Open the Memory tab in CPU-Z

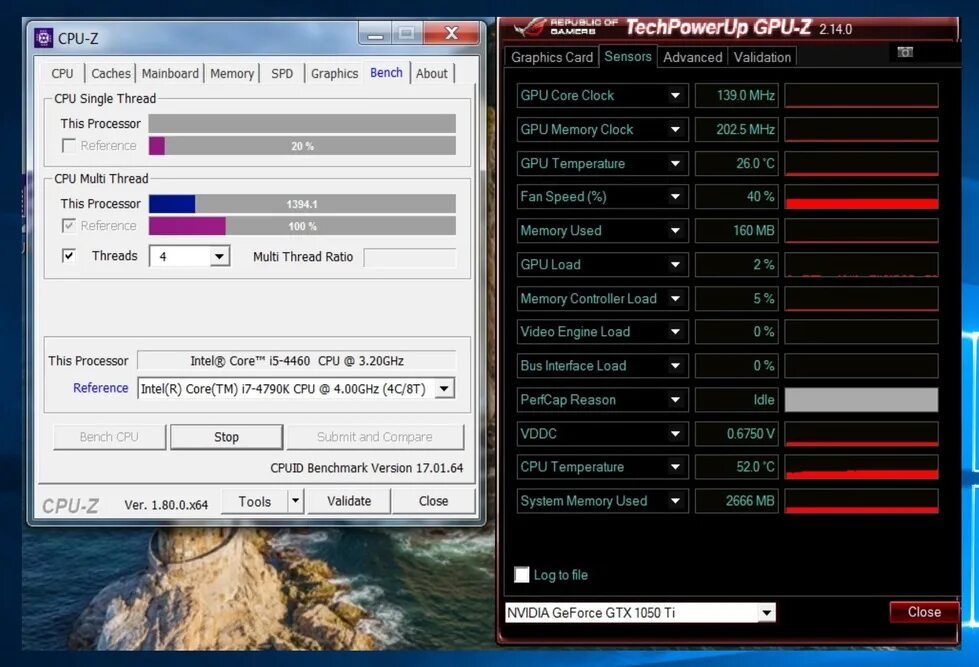tap(232, 74)
